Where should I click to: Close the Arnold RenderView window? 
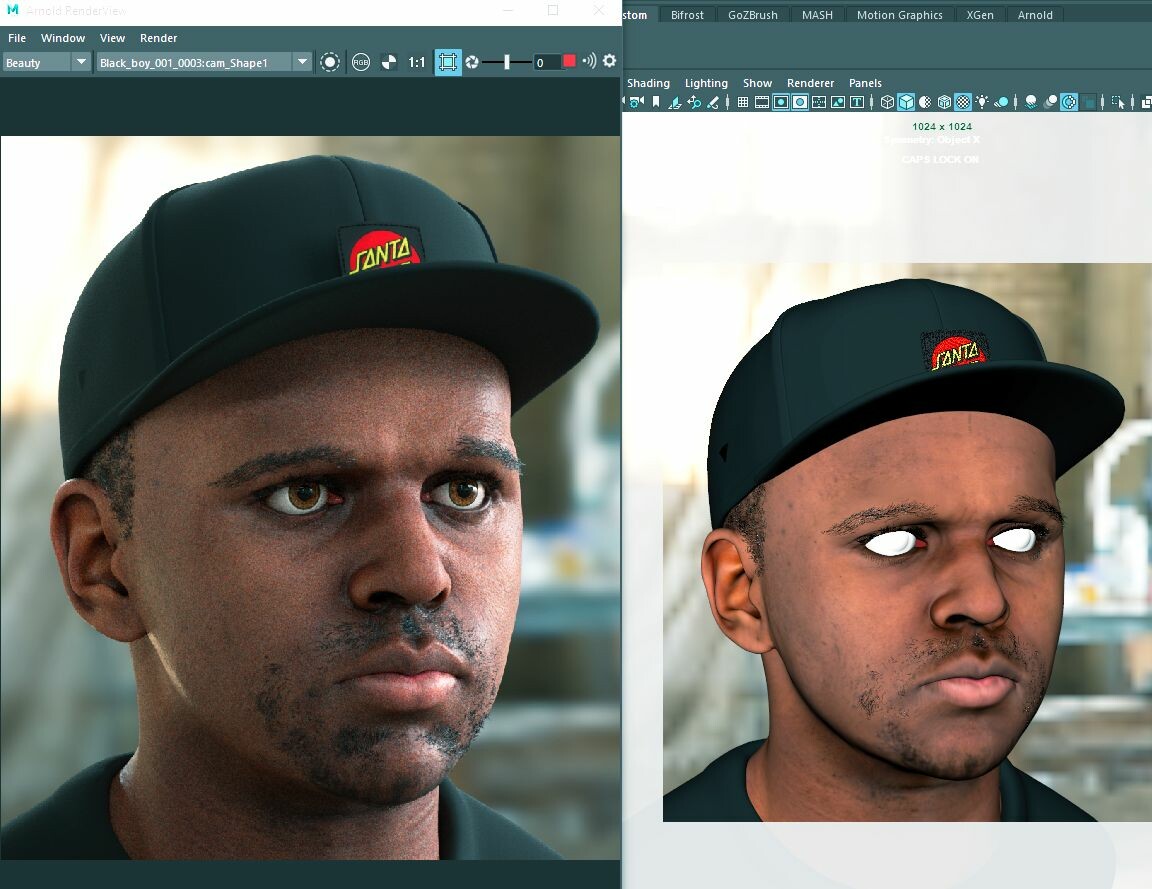click(x=599, y=10)
